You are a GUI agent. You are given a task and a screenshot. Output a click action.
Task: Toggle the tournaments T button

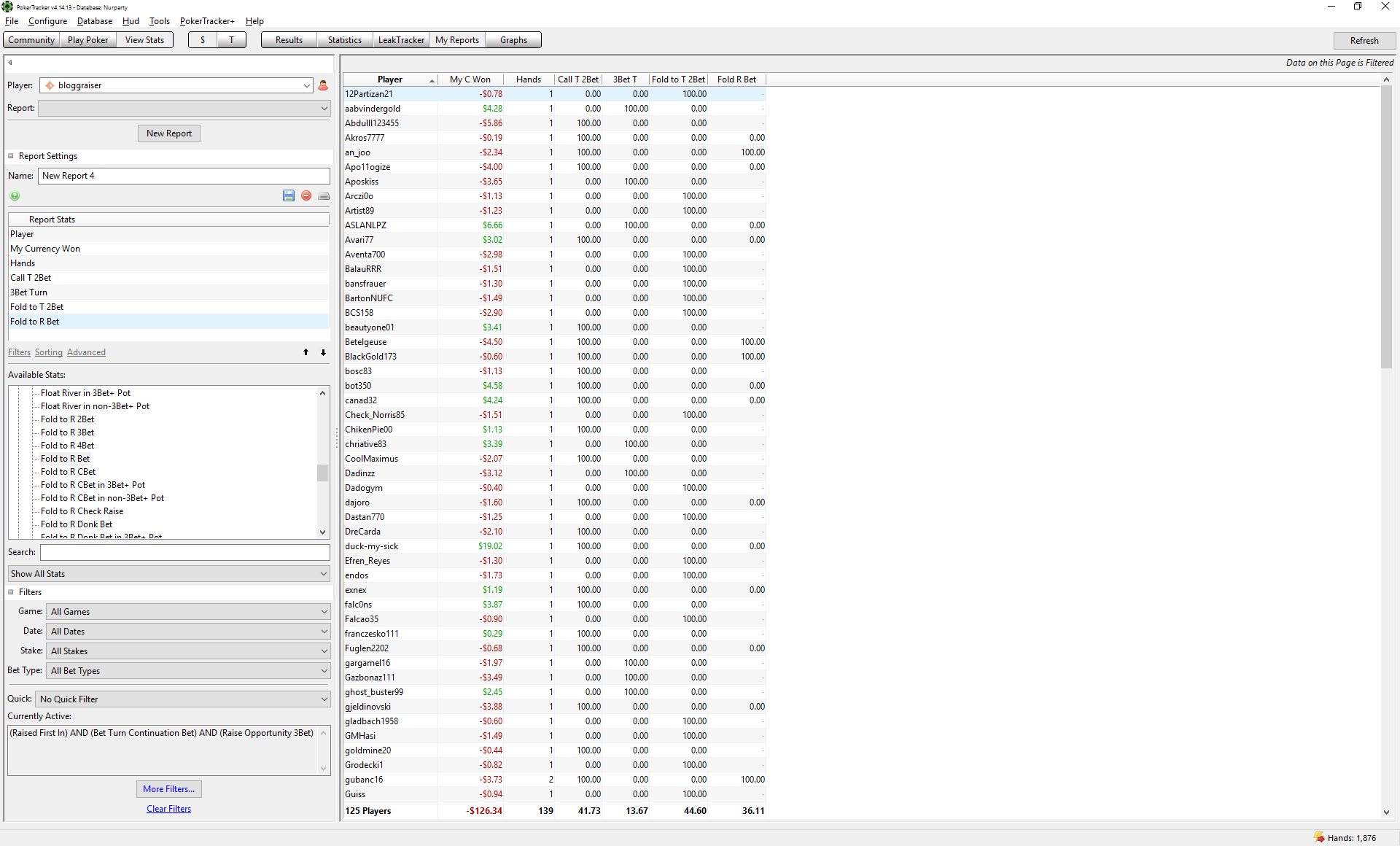(x=232, y=40)
